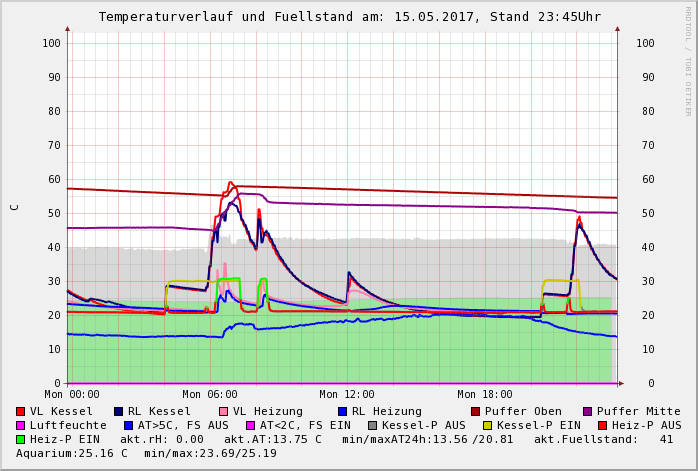The width and height of the screenshot is (698, 471).
Task: Click the Mon 06:00 time axis label
Action: point(209,395)
